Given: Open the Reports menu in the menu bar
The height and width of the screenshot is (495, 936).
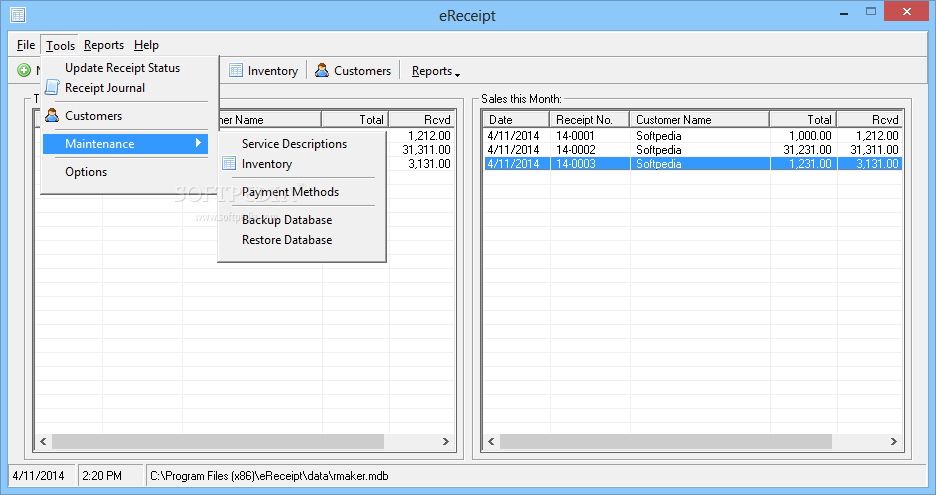Looking at the screenshot, I should point(104,45).
